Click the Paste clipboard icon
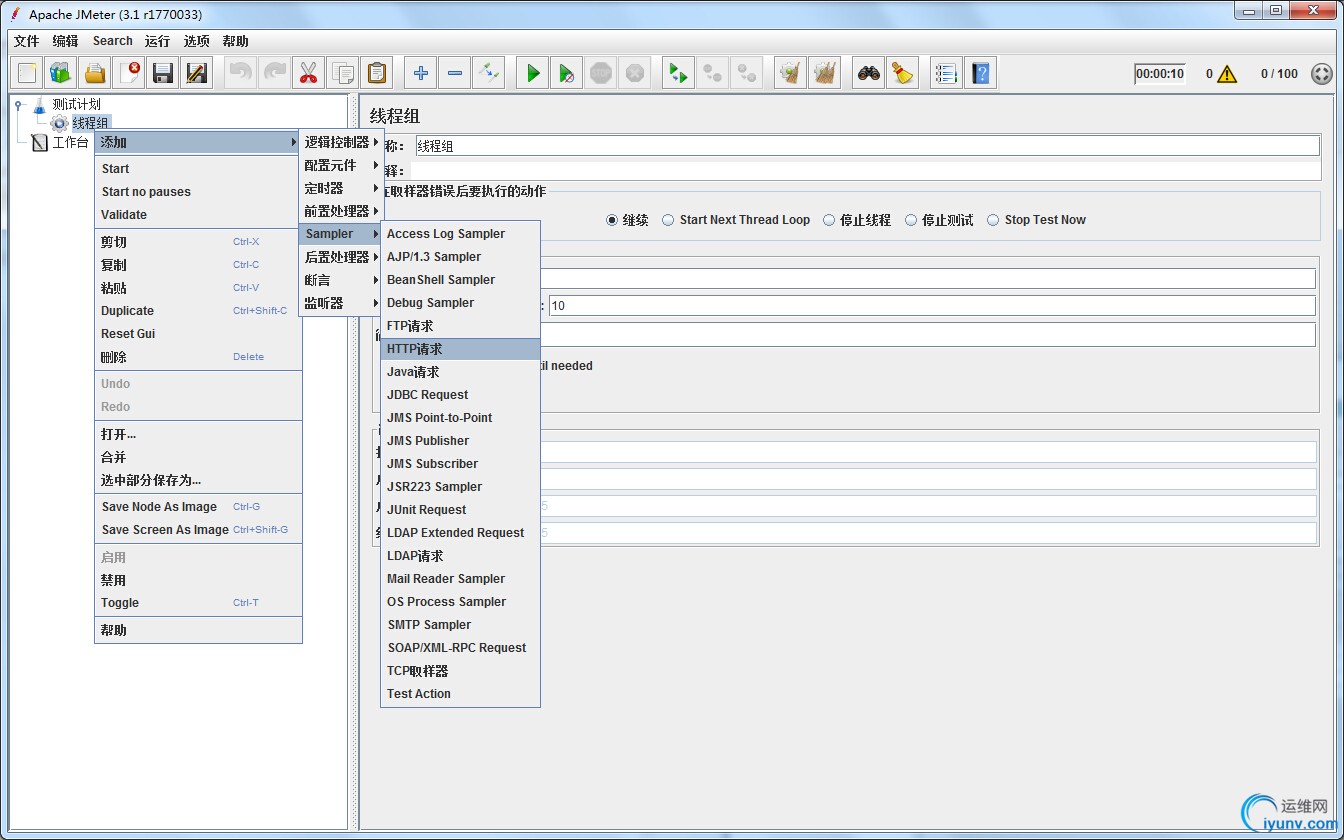Screen dimensions: 1344x840 click(x=377, y=73)
